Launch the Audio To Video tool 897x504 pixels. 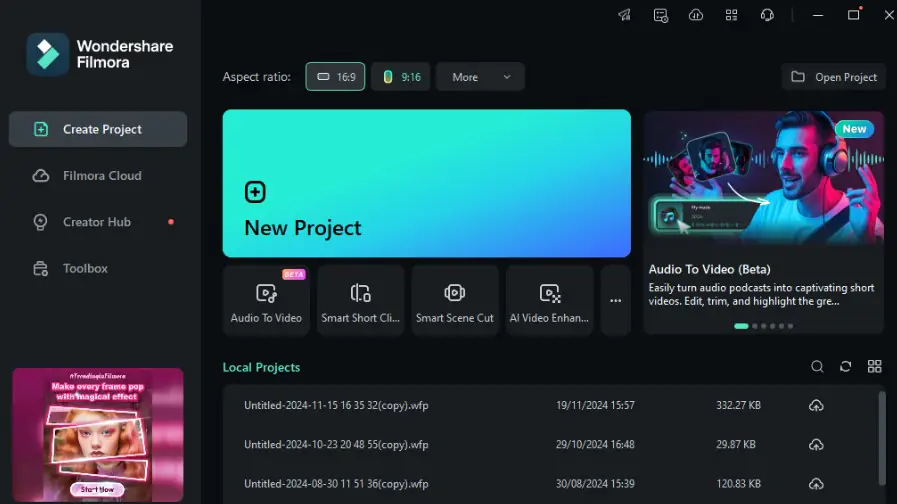point(266,300)
